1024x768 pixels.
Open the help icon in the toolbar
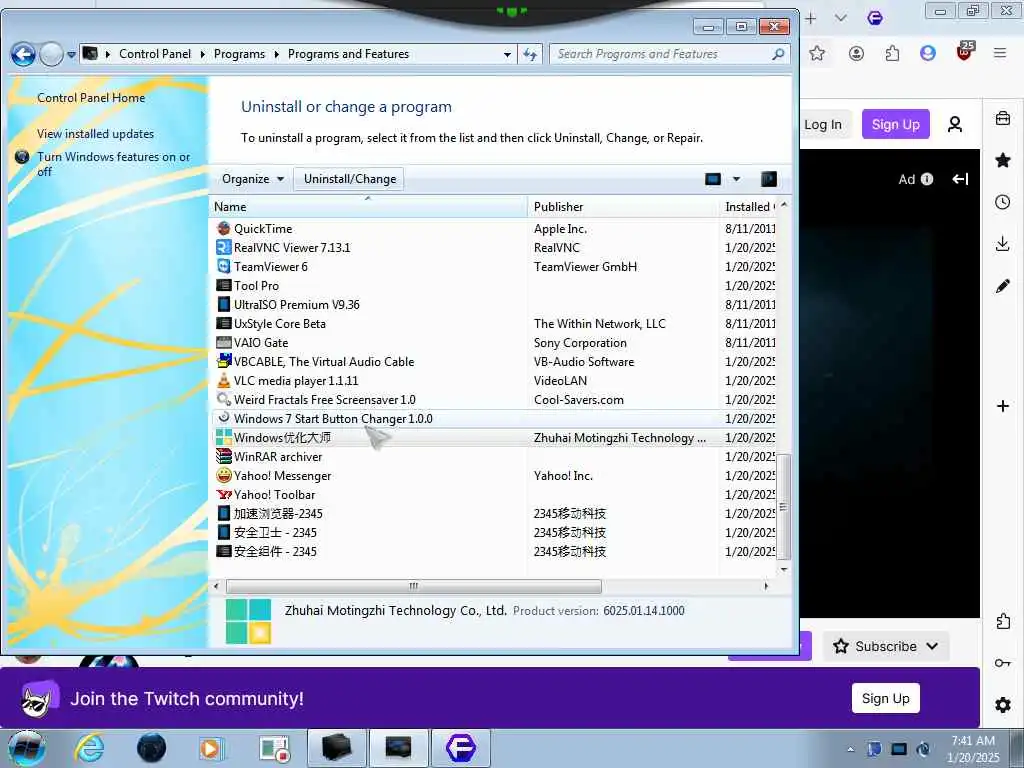pyautogui.click(x=769, y=179)
